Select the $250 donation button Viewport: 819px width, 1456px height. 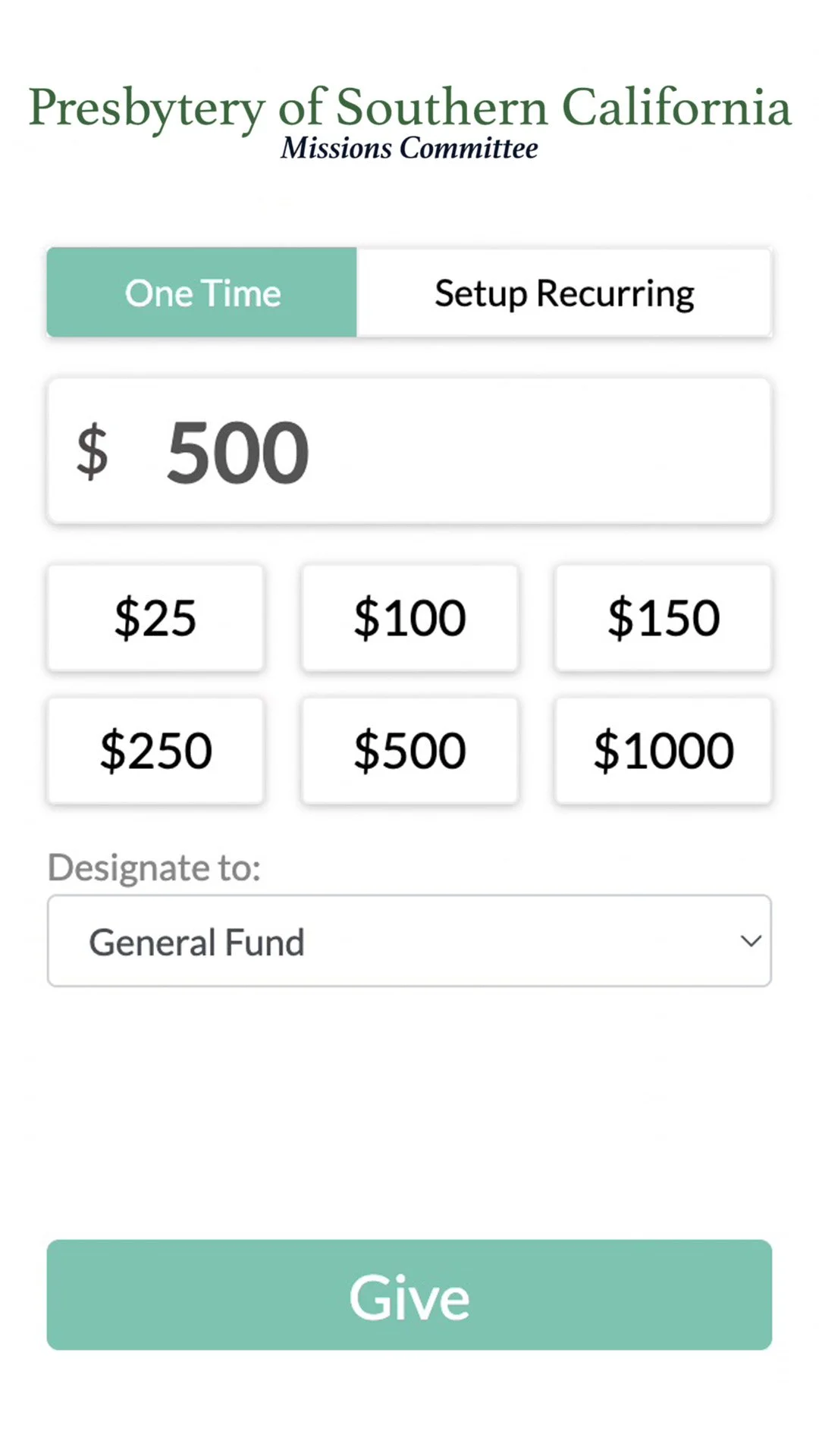[x=155, y=751]
